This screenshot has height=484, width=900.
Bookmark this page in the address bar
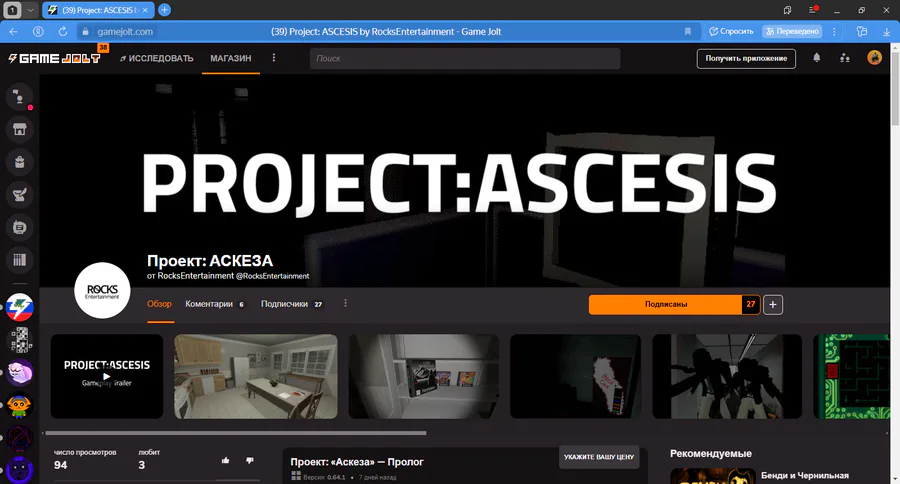tap(688, 32)
